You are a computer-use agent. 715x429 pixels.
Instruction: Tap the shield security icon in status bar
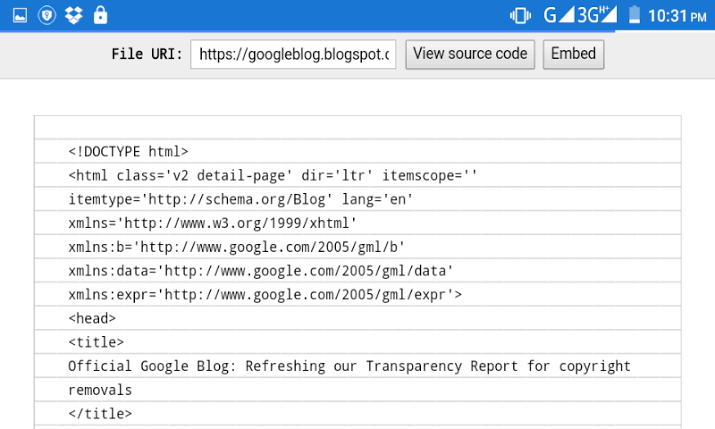(x=47, y=16)
